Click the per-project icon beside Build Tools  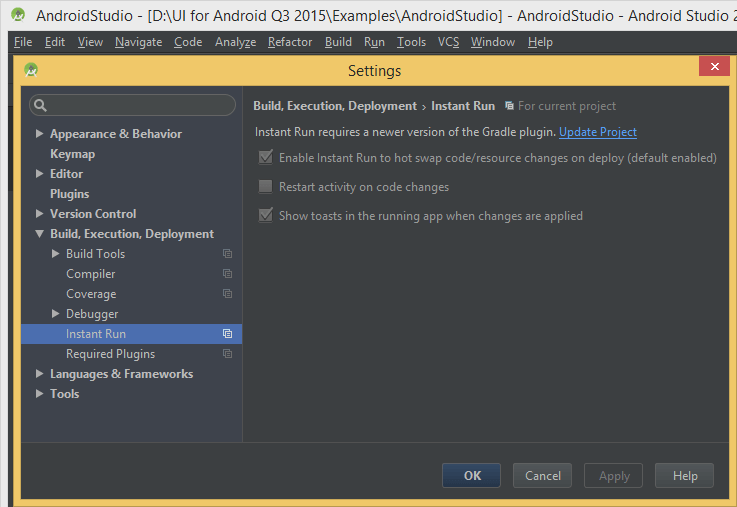[227, 254]
